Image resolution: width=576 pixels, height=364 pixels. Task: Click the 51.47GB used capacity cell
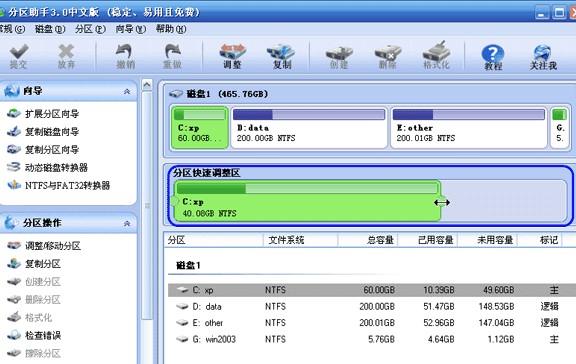coord(439,306)
